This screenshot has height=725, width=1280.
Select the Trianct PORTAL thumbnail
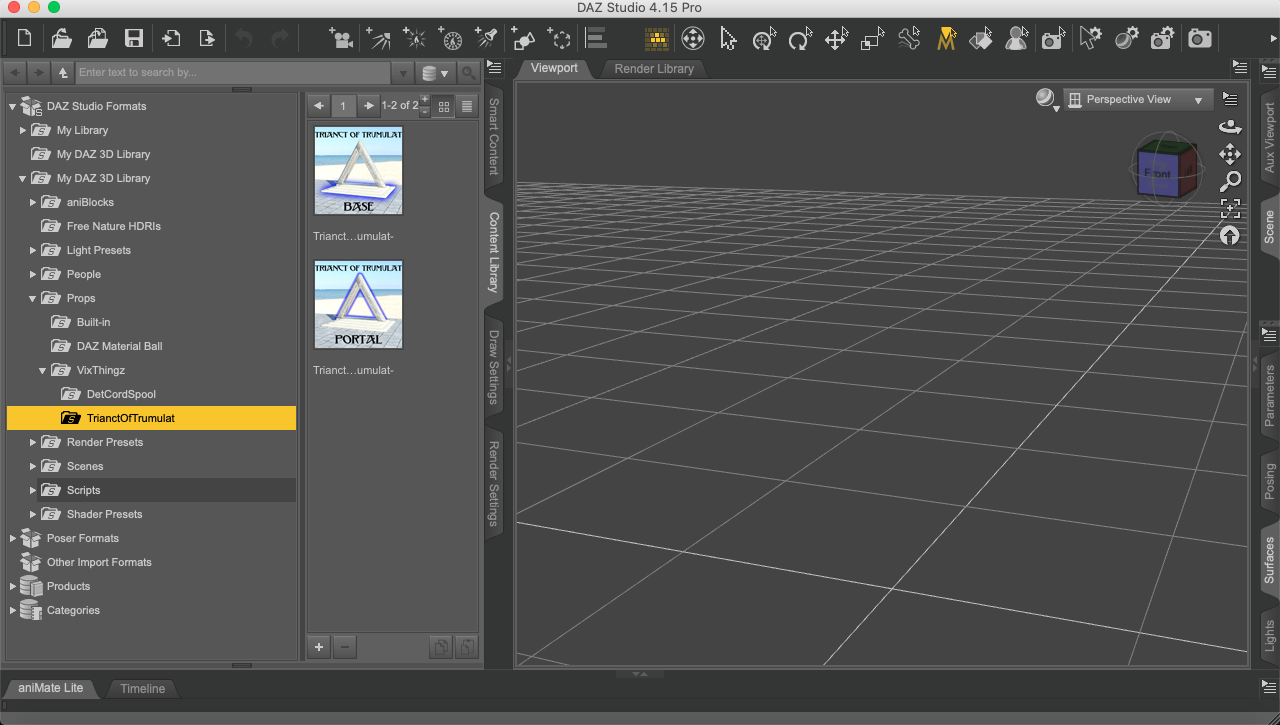pyautogui.click(x=358, y=305)
